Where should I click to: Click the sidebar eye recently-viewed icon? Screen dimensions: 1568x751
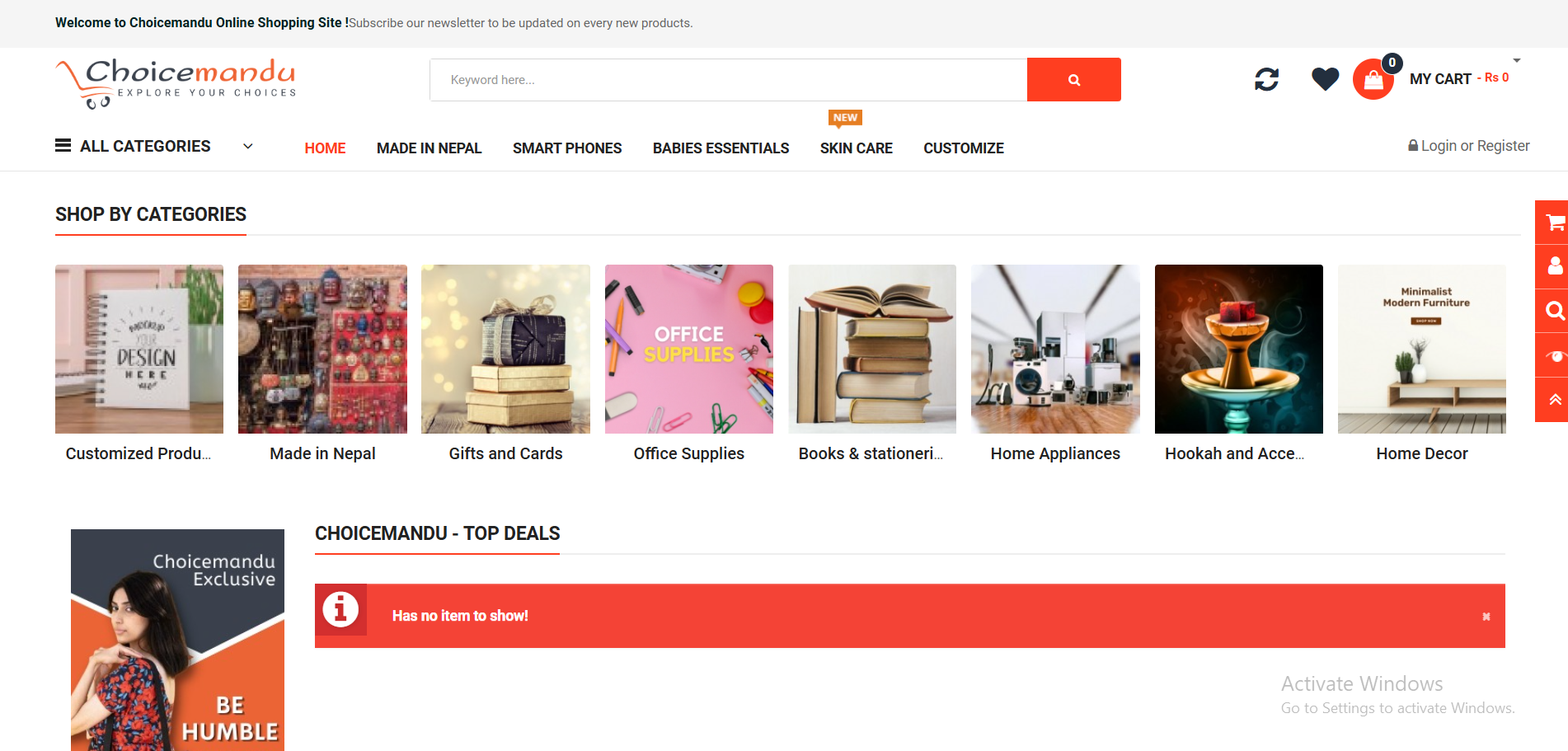(x=1554, y=355)
